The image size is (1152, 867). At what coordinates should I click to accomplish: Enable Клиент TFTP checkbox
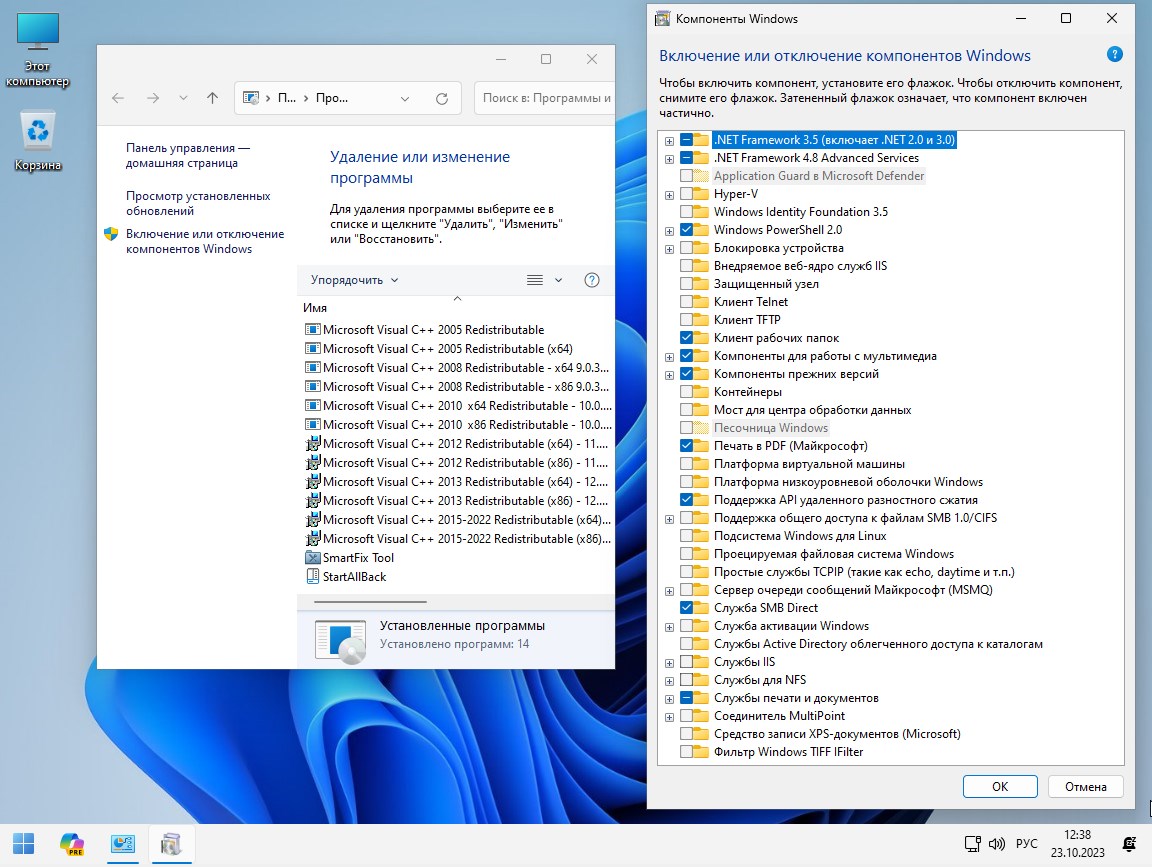pyautogui.click(x=686, y=320)
